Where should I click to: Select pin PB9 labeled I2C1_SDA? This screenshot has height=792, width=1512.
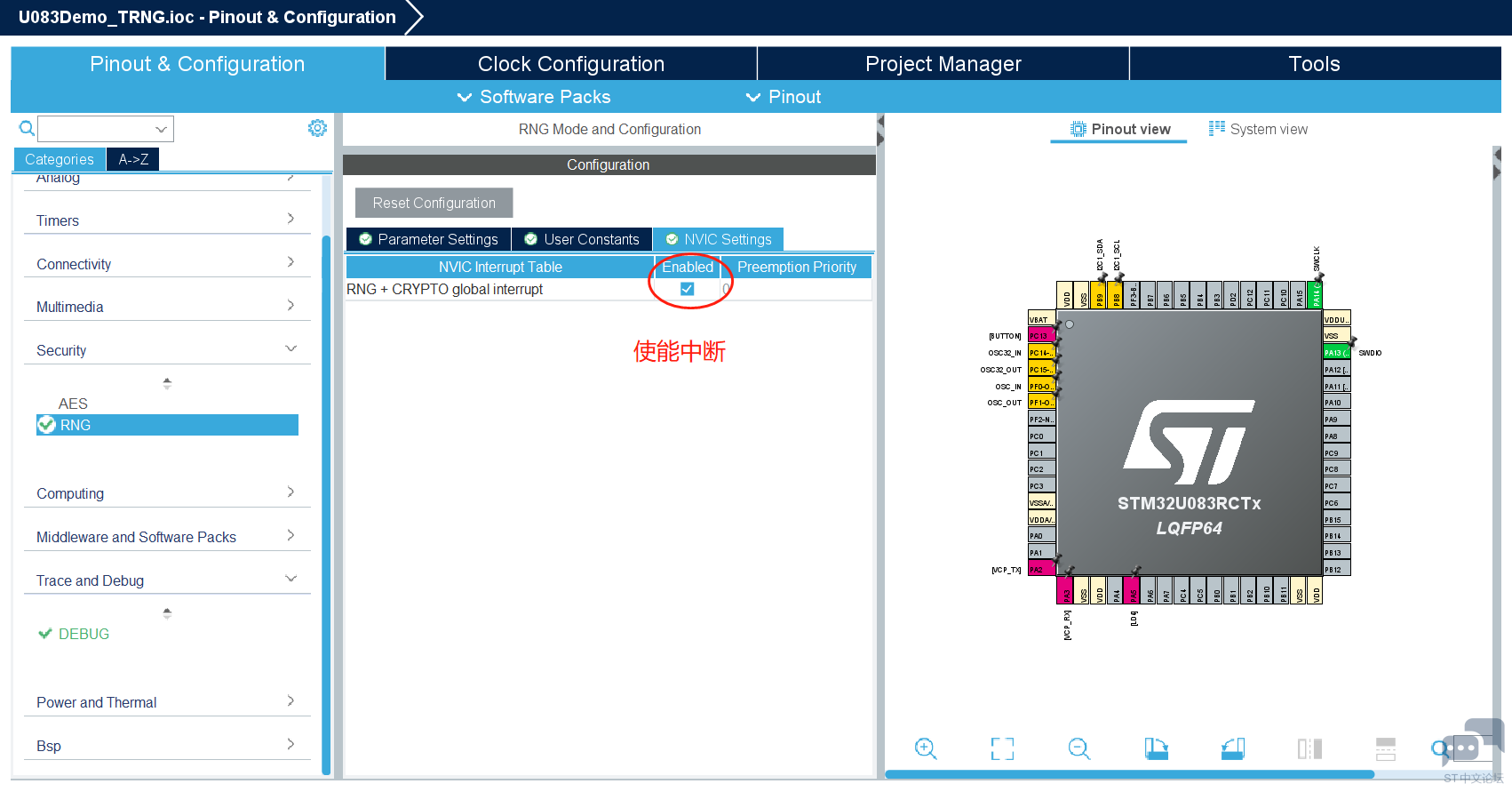(x=1100, y=295)
